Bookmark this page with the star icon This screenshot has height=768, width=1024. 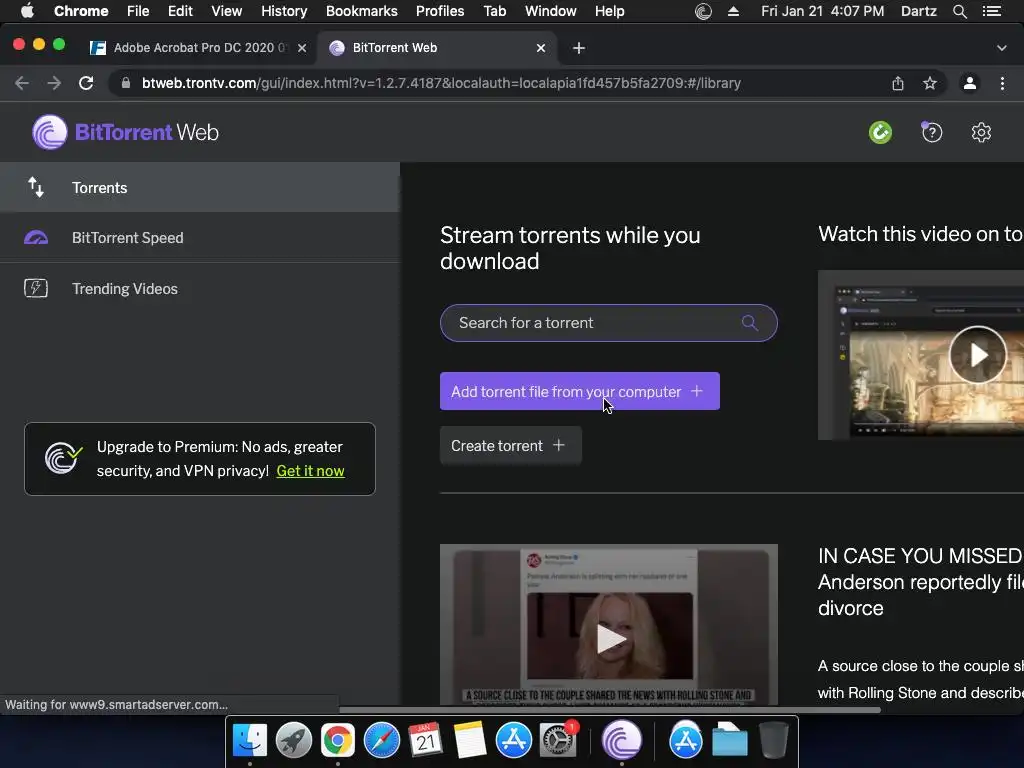[930, 83]
